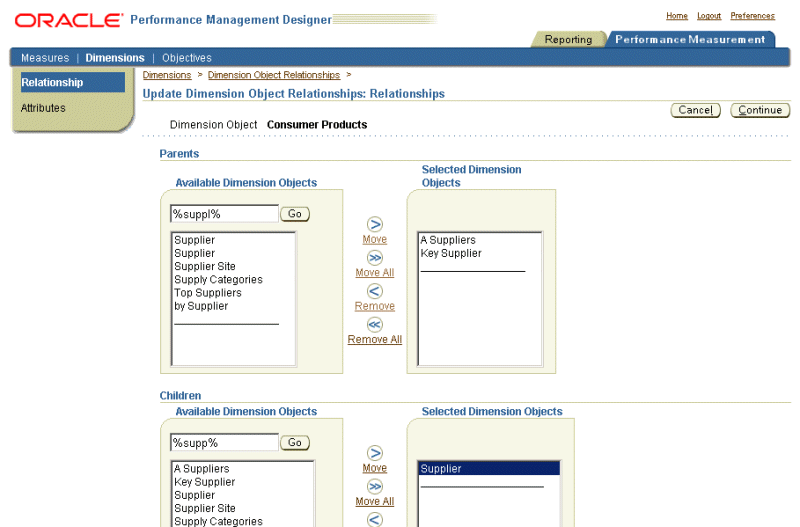Click the Move link in Parents section

(x=375, y=239)
